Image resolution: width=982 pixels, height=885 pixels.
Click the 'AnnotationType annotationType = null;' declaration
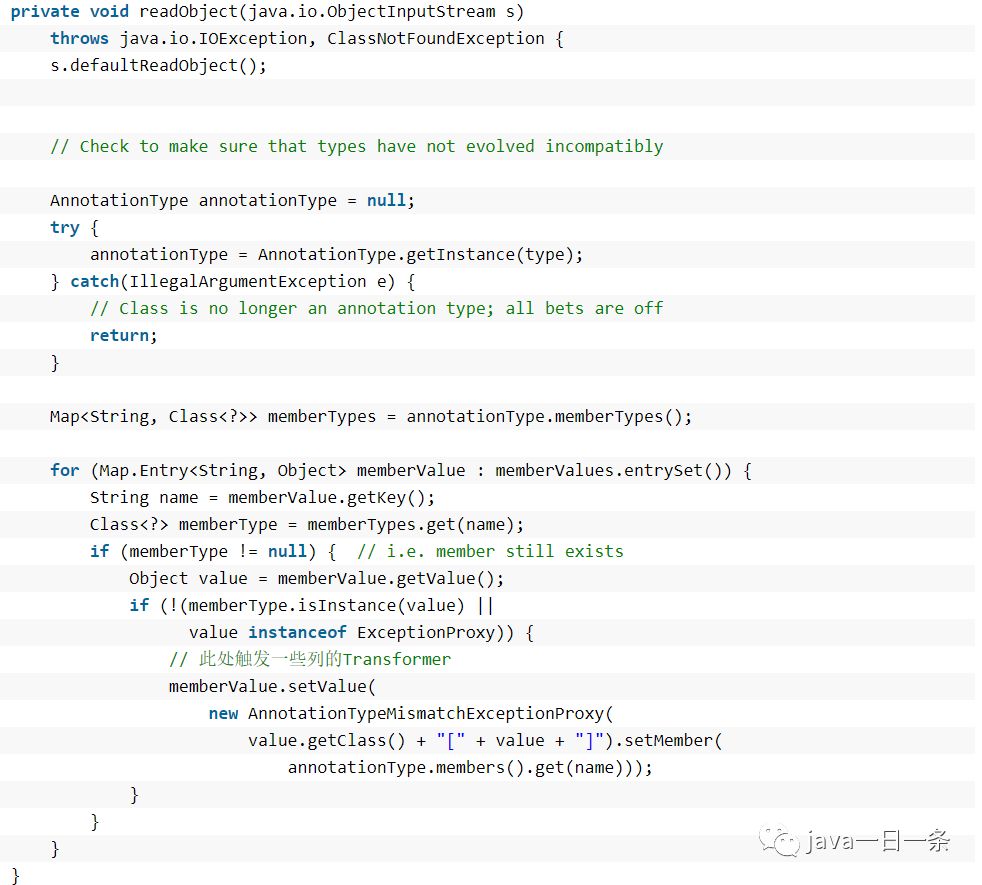[232, 200]
